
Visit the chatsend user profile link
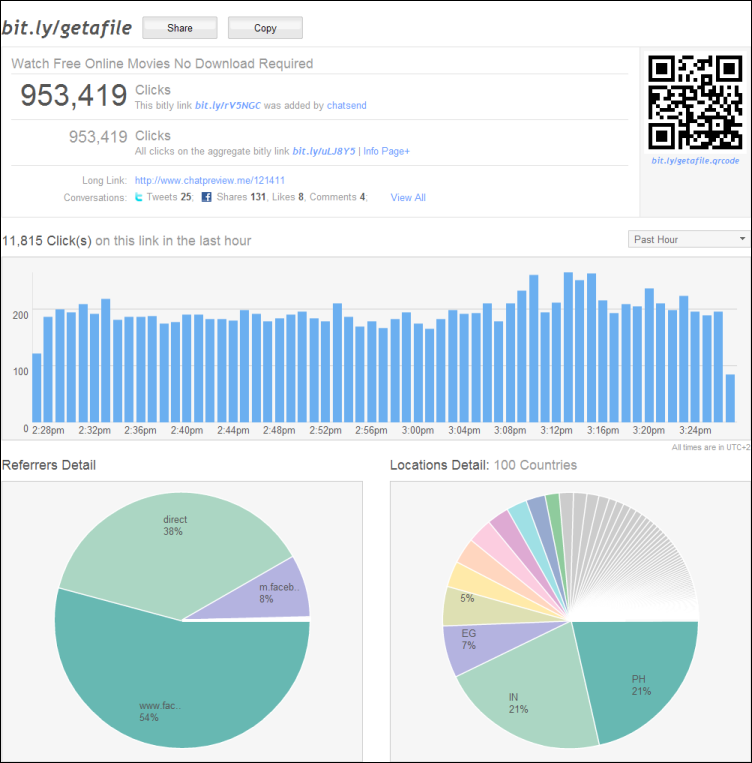348,106
